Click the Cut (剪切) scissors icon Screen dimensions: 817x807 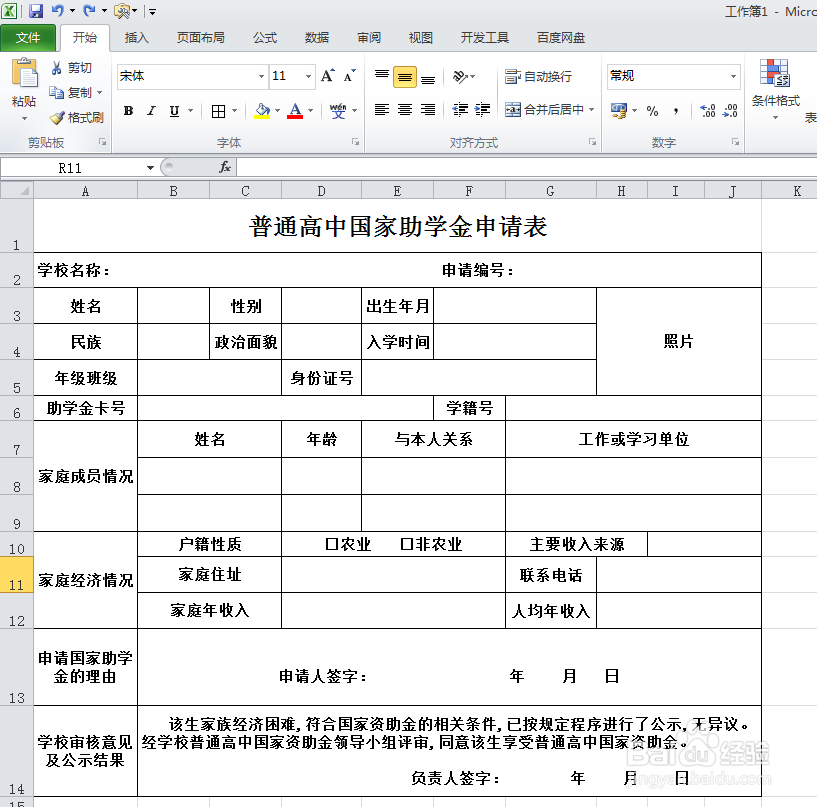[56, 68]
